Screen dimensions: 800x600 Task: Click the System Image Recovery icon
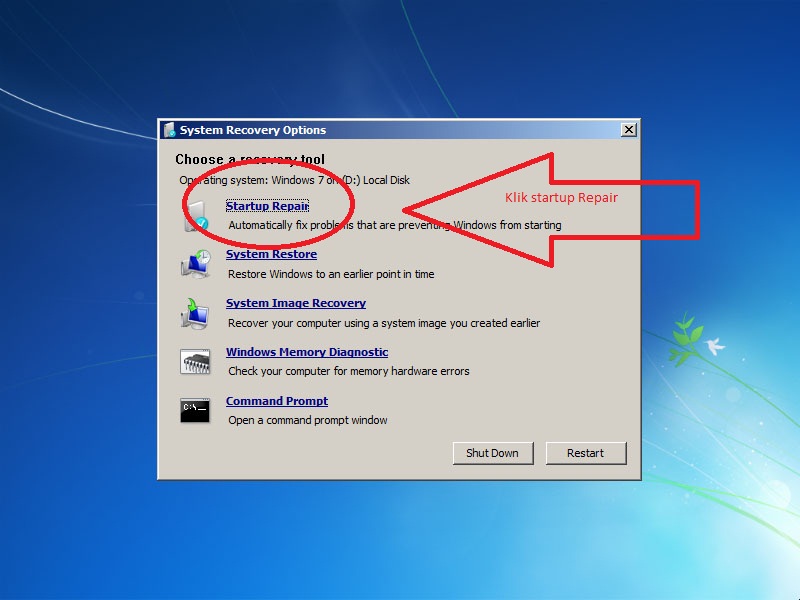tap(195, 313)
